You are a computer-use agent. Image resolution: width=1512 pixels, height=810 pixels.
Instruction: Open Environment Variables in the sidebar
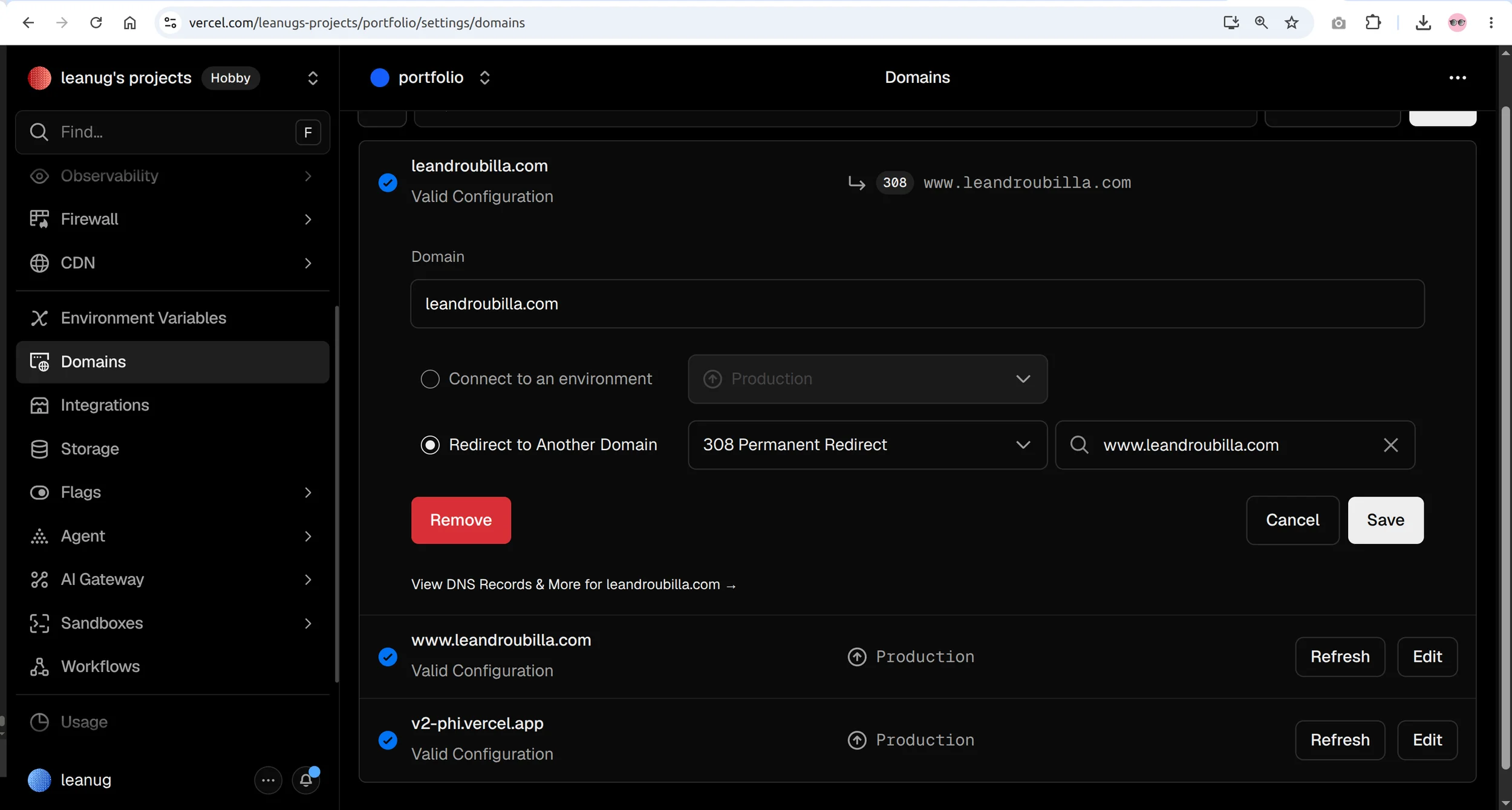click(172, 318)
